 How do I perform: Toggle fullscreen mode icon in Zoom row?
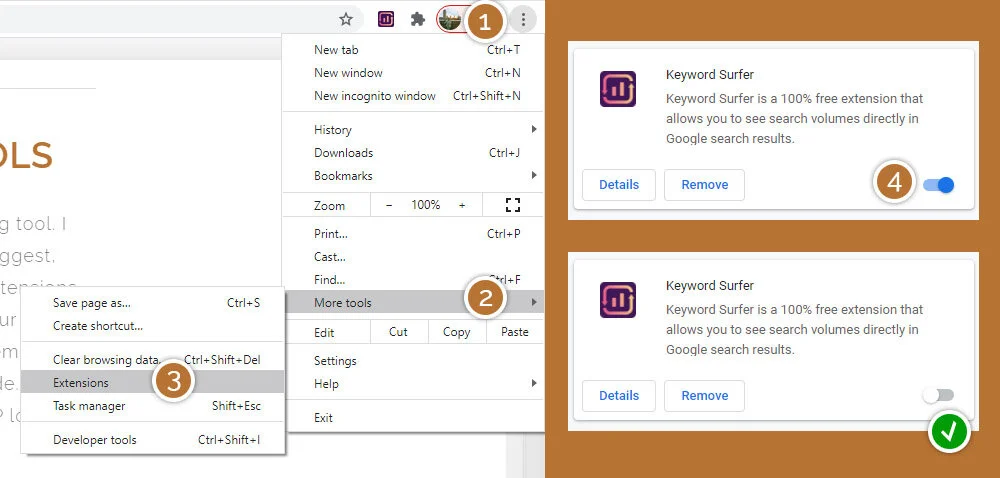[x=513, y=205]
